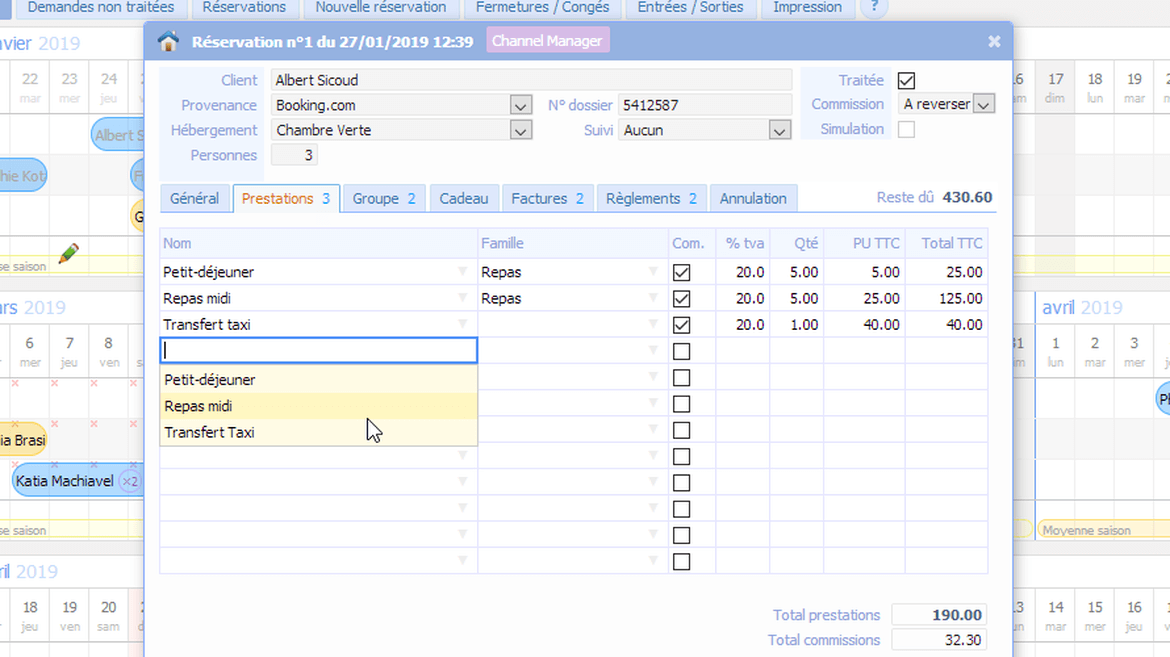This screenshot has height=657, width=1170.
Task: Select 'Repas midi' from suggestion list
Action: coord(199,406)
